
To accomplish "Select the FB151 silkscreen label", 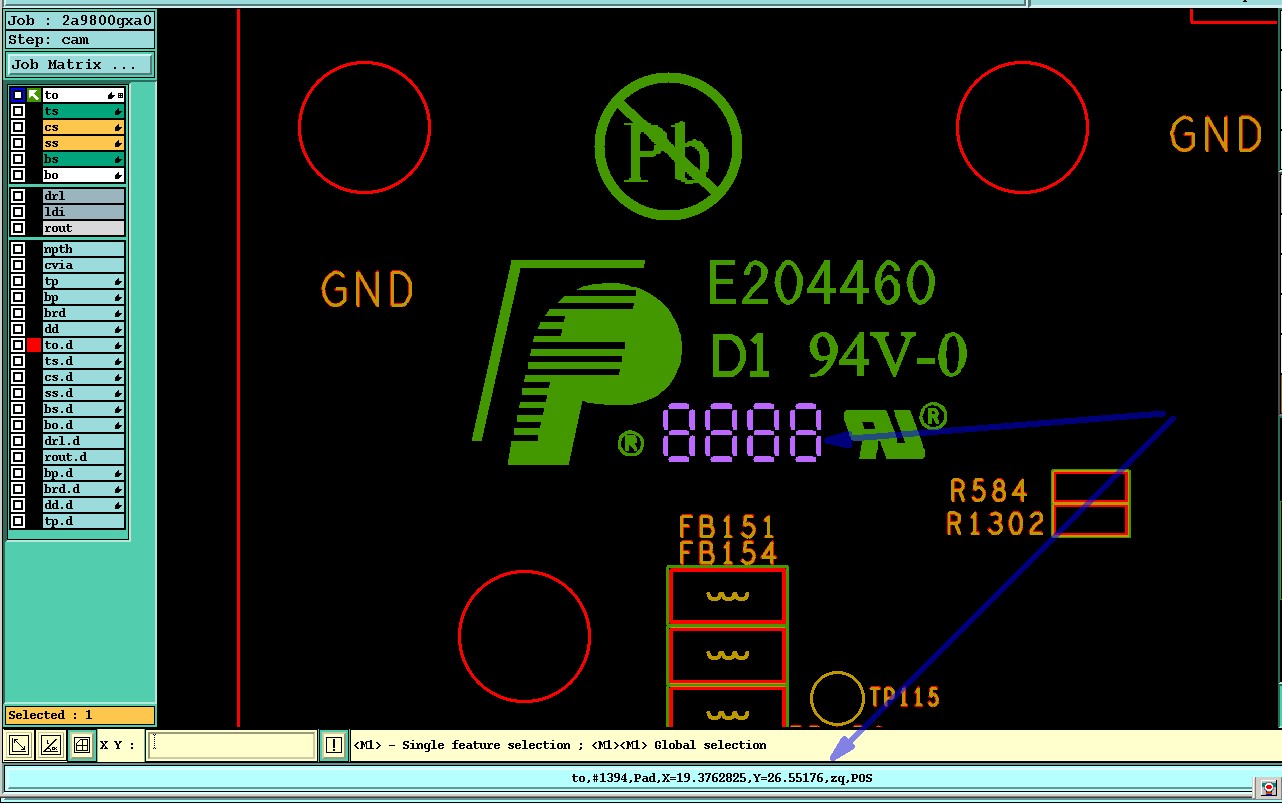I will 727,527.
